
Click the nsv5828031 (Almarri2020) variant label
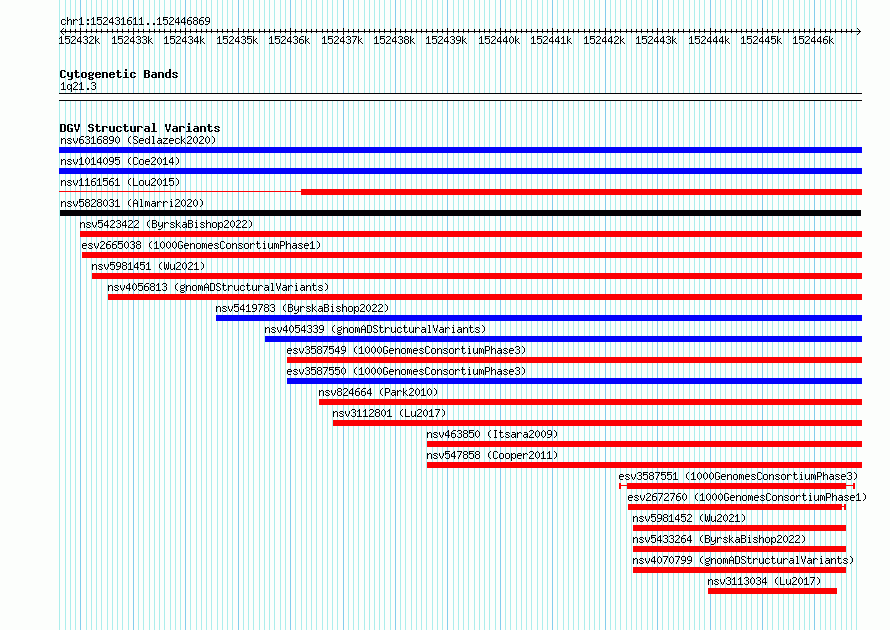tap(132, 203)
